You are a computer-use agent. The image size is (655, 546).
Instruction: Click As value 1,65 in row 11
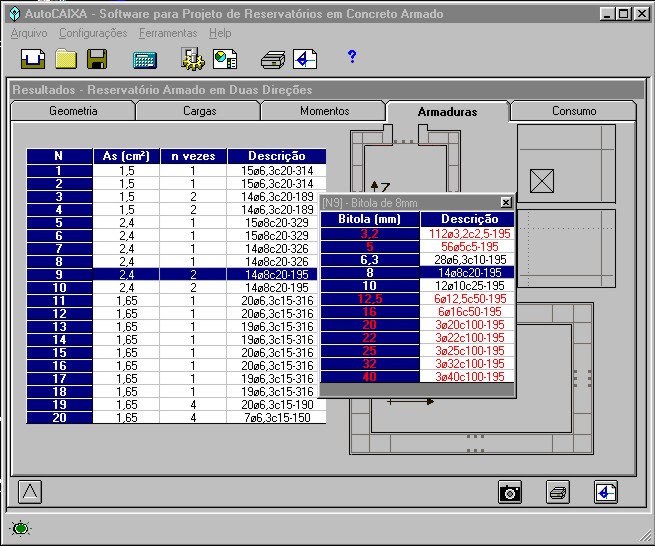126,300
